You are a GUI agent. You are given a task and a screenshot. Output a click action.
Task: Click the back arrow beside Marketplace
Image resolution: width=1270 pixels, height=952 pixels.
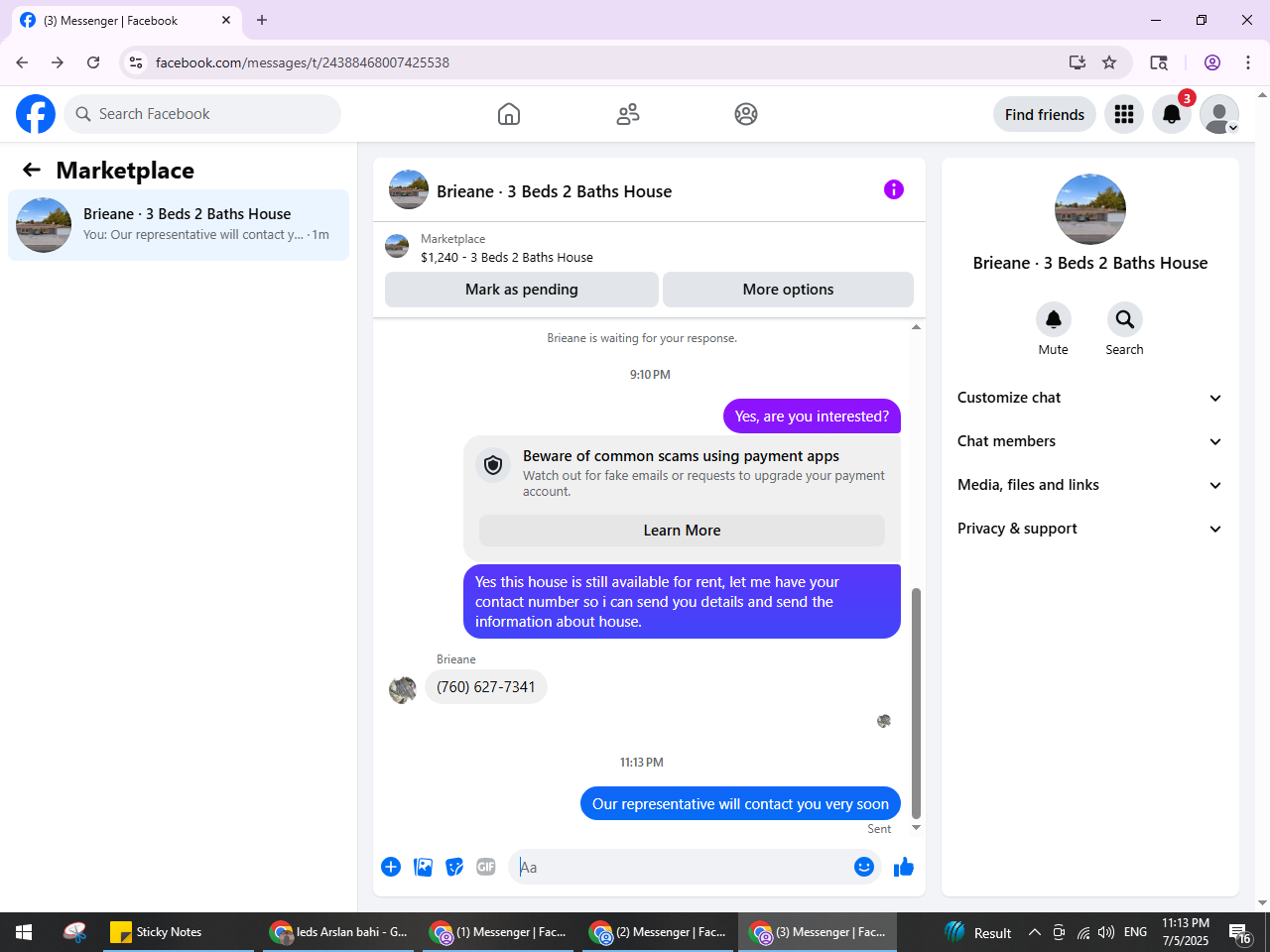click(x=32, y=170)
